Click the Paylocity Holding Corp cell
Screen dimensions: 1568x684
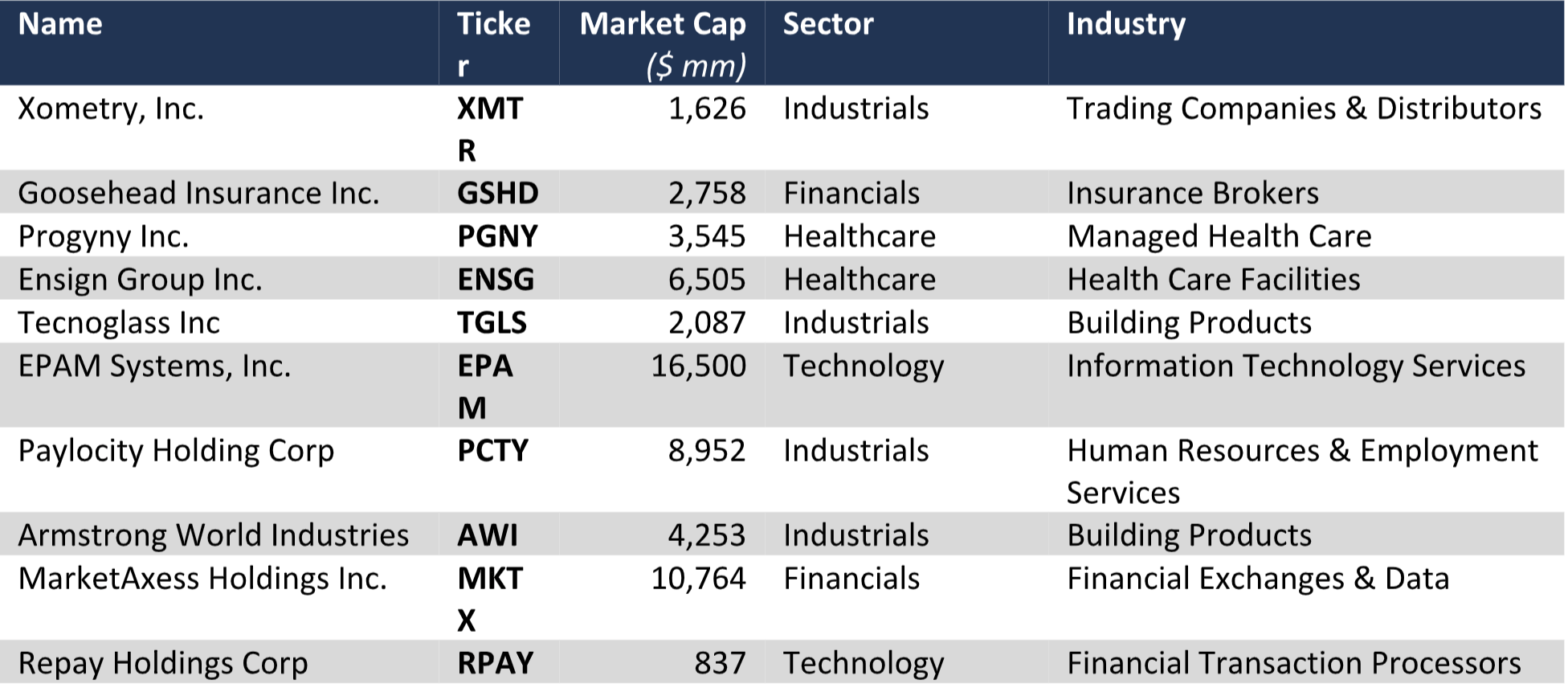[176, 451]
